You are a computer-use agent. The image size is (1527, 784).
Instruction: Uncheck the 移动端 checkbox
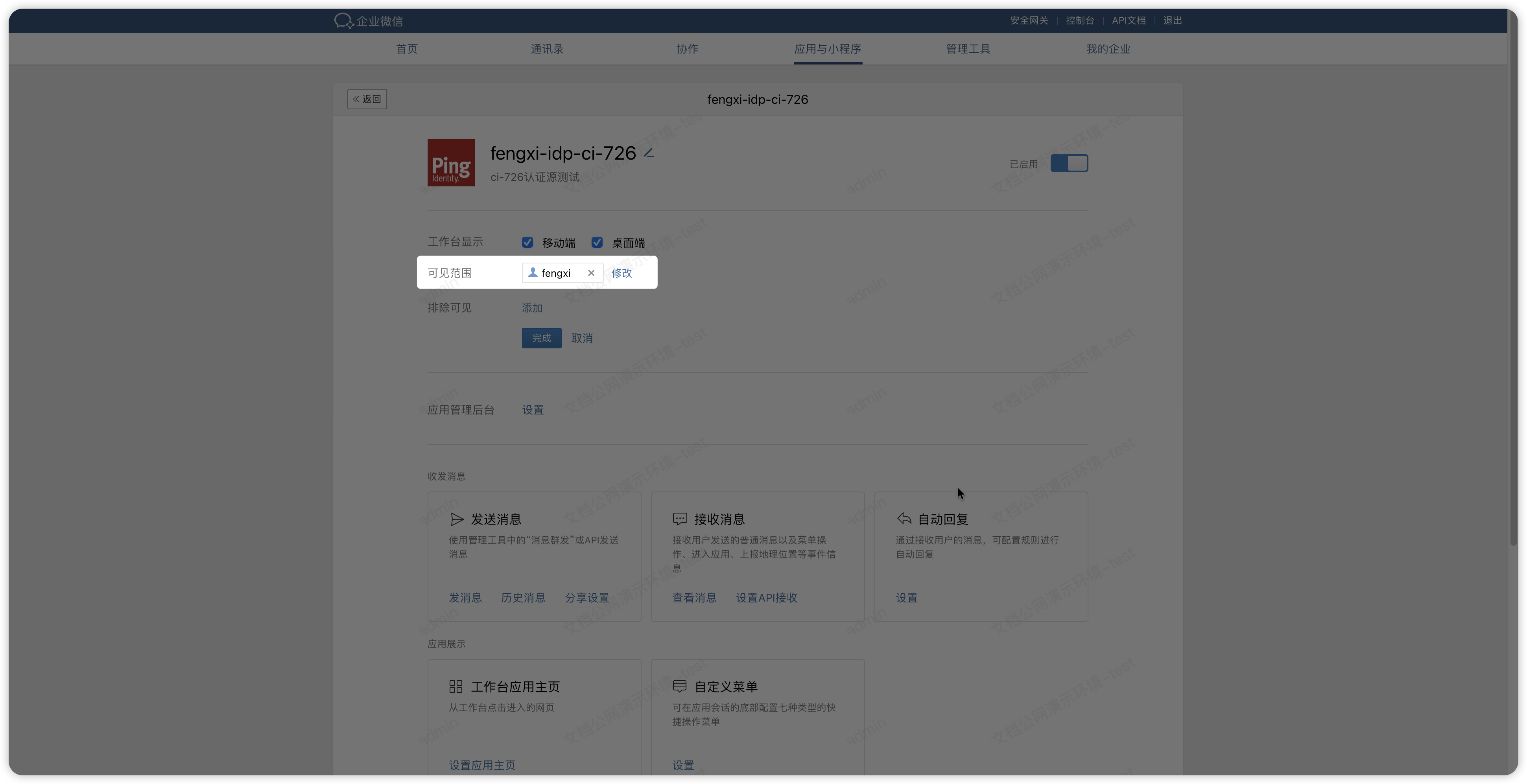527,242
